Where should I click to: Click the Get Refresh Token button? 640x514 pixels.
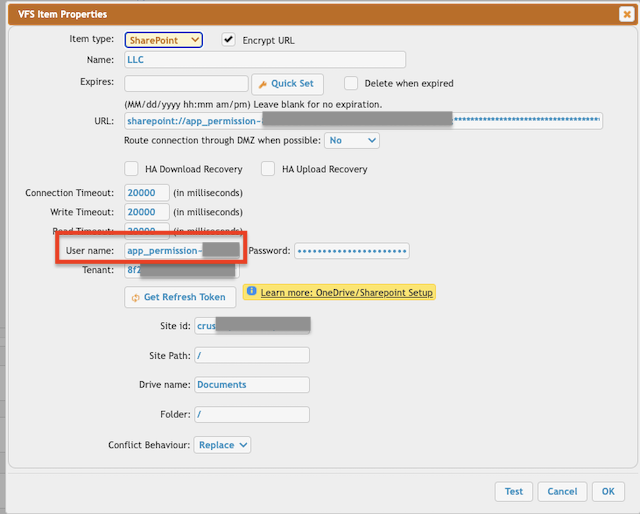180,297
